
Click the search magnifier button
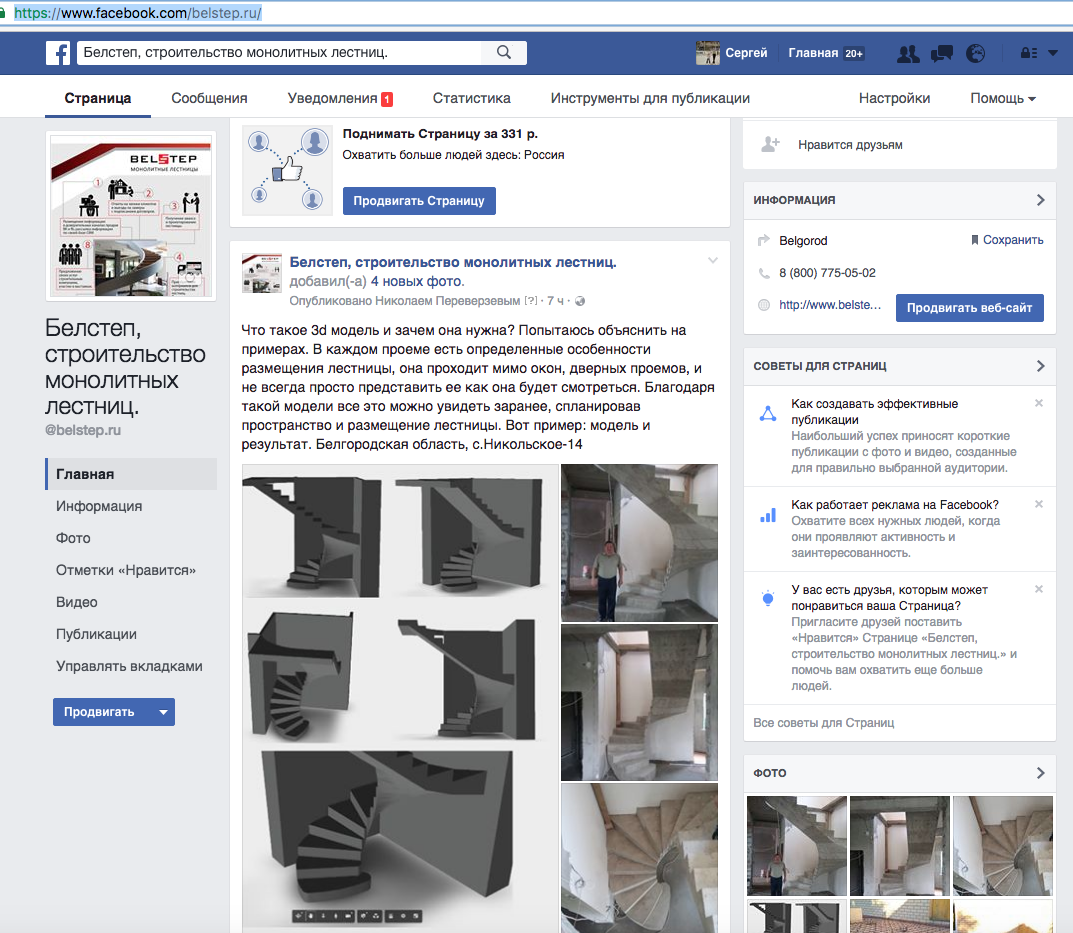(x=504, y=53)
